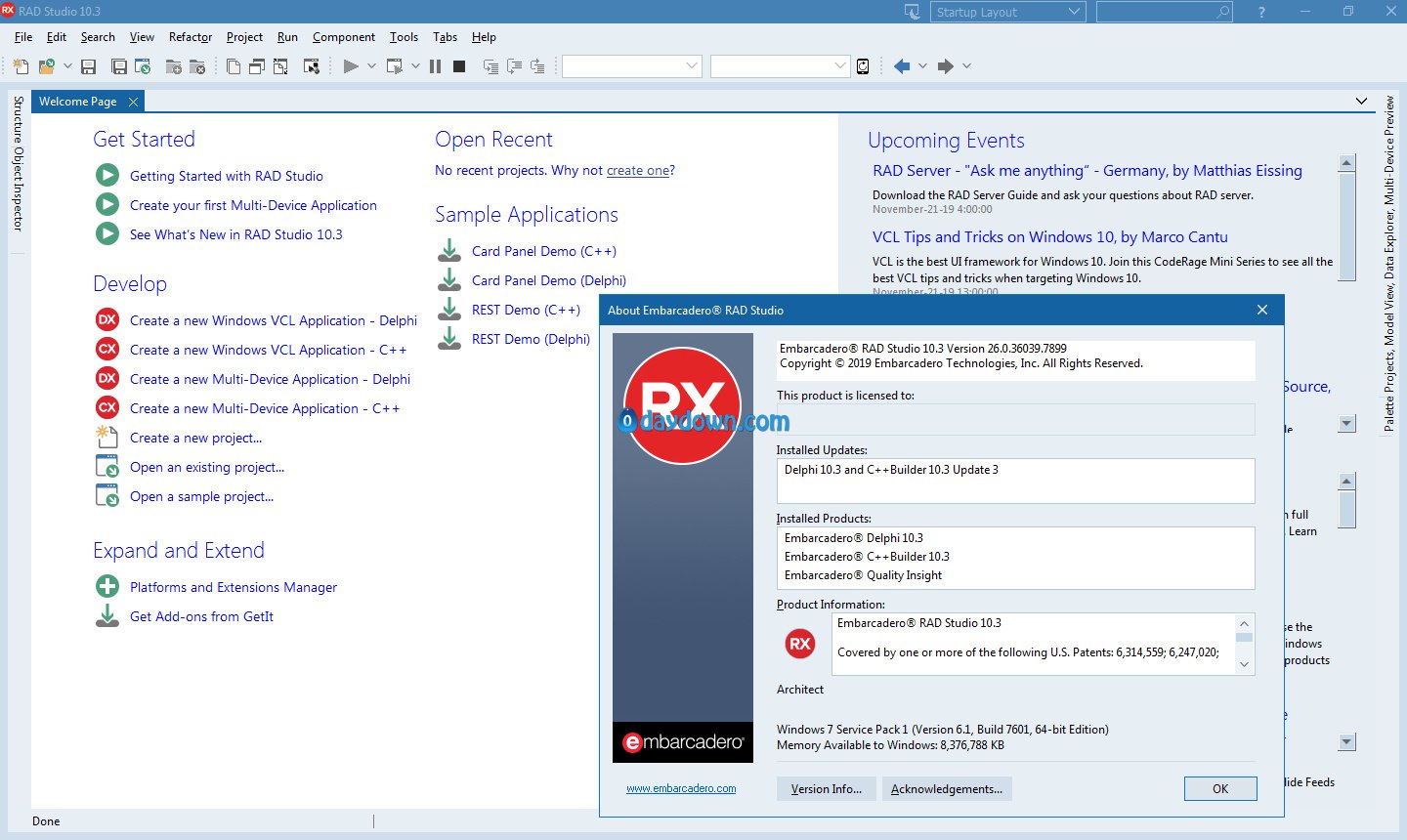Open the Startup Layout desktop dropdown
The image size is (1407, 840).
[x=1008, y=12]
